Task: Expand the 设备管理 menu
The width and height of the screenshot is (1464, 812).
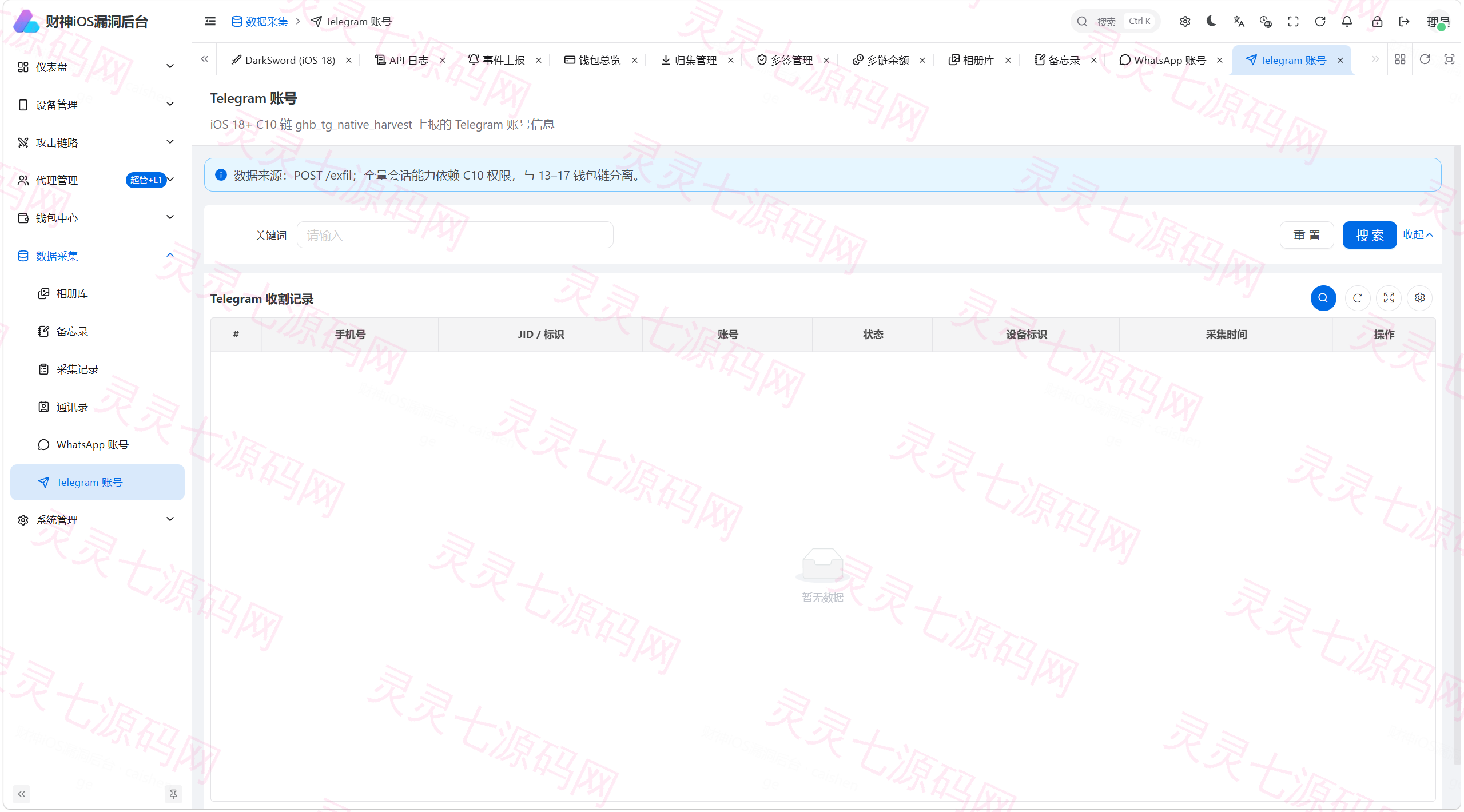Action: 97,105
